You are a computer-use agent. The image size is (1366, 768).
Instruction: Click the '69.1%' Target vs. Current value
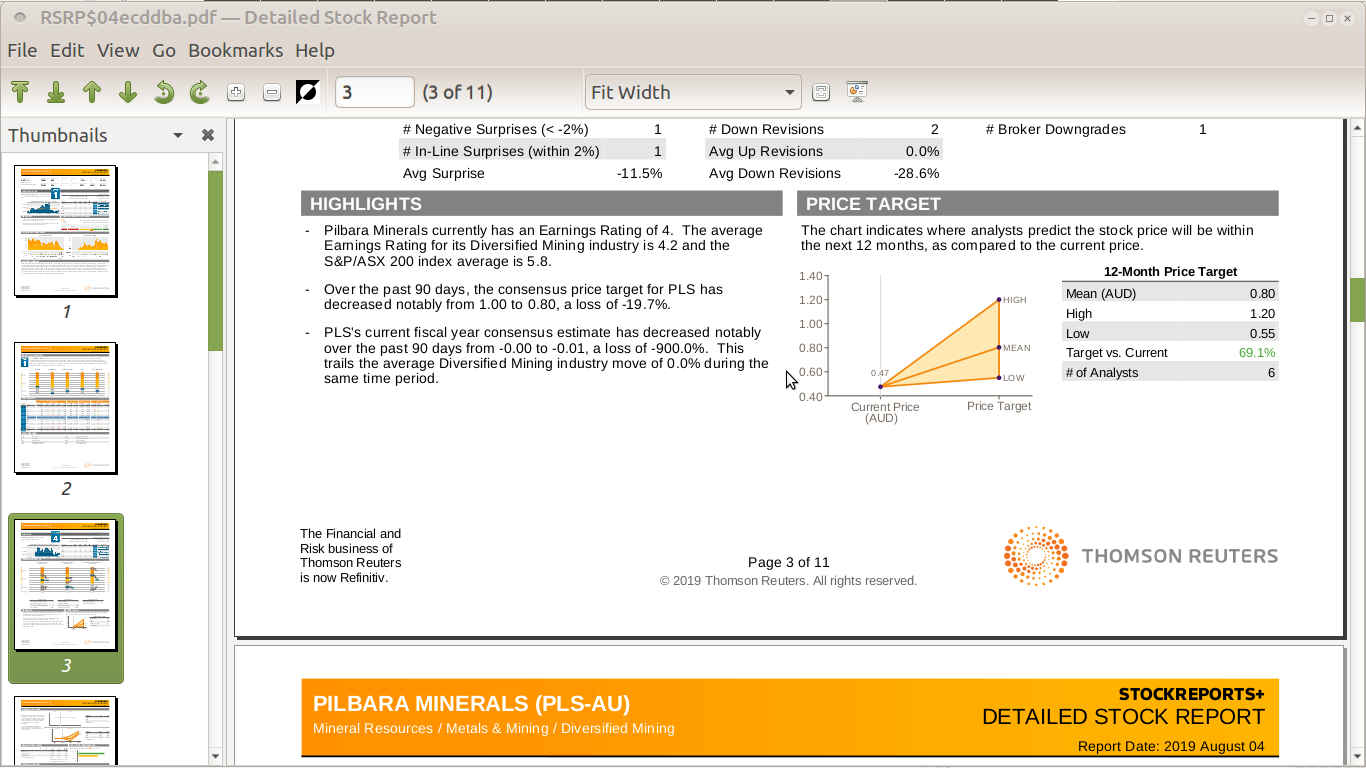coord(1257,353)
